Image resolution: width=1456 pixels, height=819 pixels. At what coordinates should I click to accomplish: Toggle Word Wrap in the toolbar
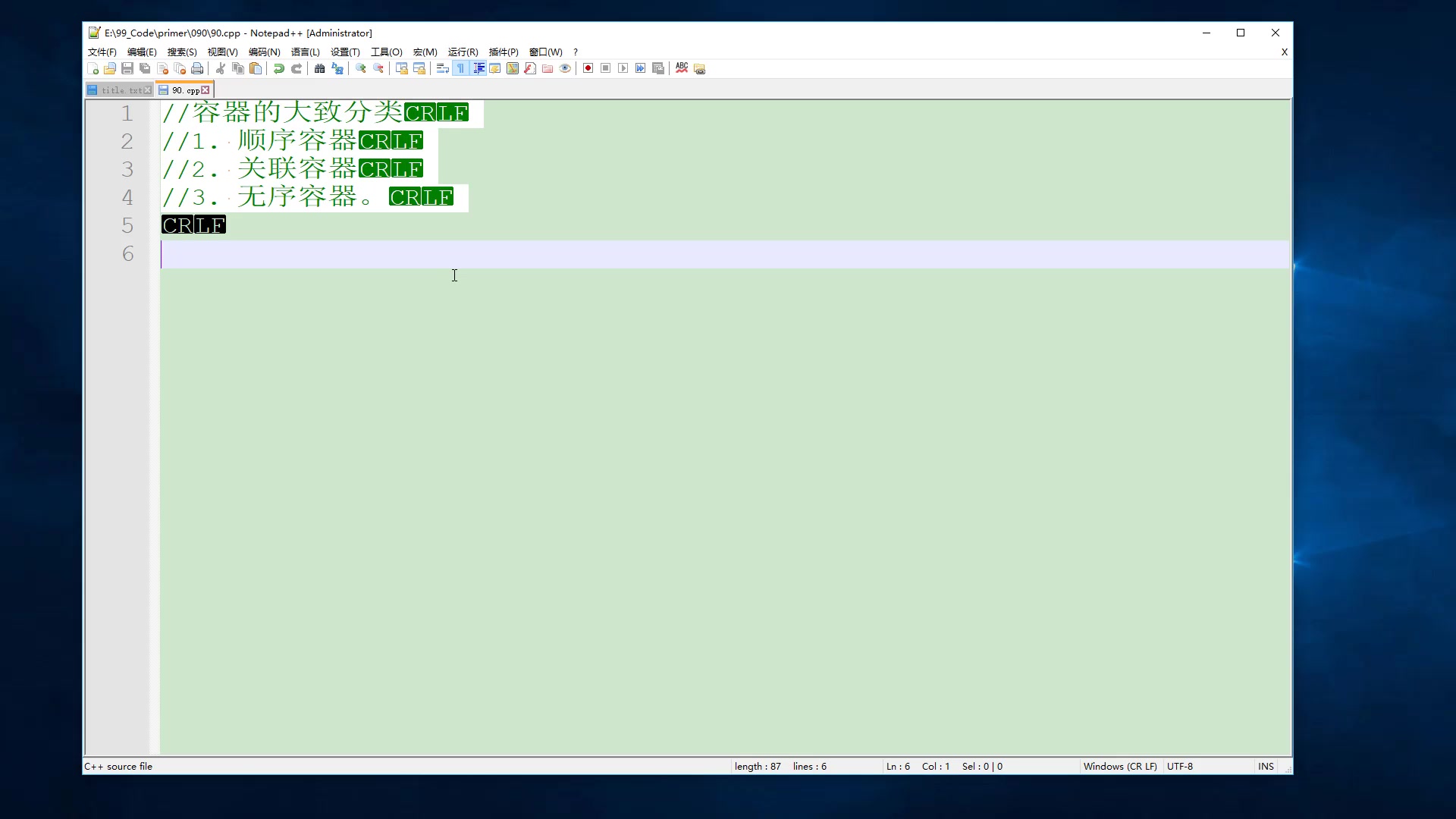(442, 68)
